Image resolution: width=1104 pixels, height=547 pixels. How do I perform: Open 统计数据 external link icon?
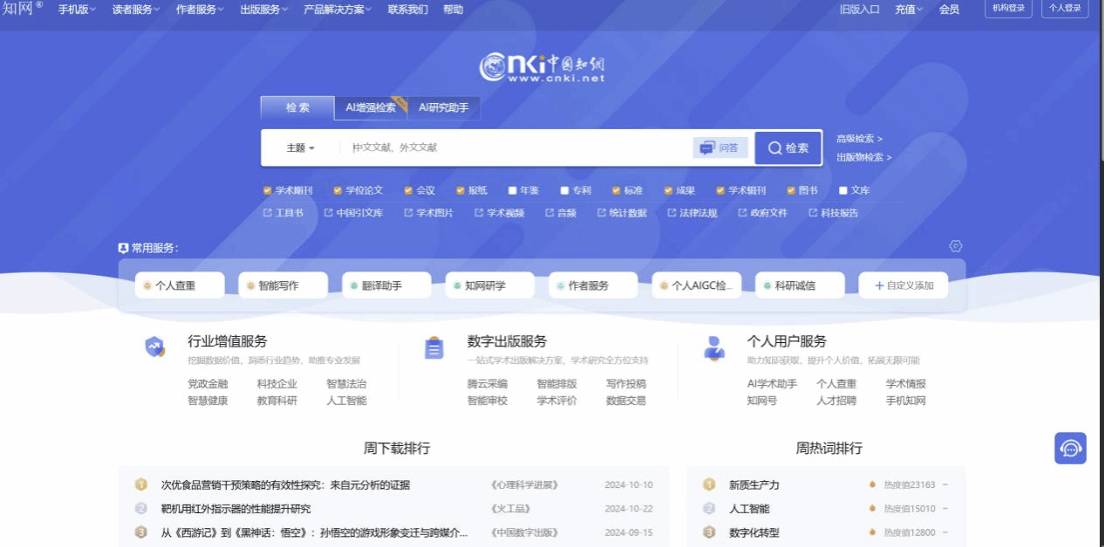(x=601, y=213)
